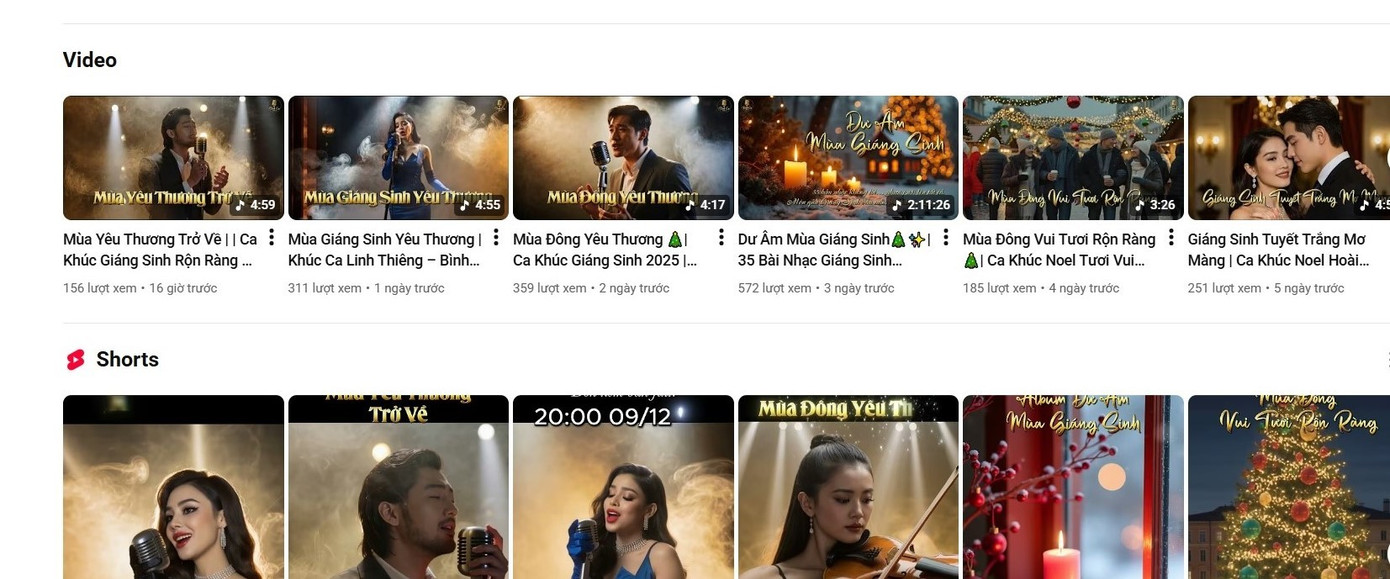Image resolution: width=1390 pixels, height=579 pixels.
Task: Open three-dot menu for Mùa Giáng Sinh Yêu Thương video
Action: tap(496, 238)
